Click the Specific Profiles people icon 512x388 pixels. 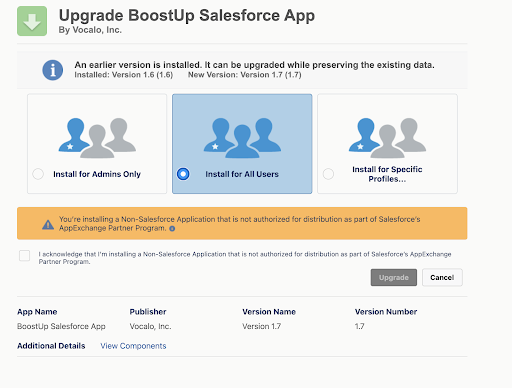[387, 138]
